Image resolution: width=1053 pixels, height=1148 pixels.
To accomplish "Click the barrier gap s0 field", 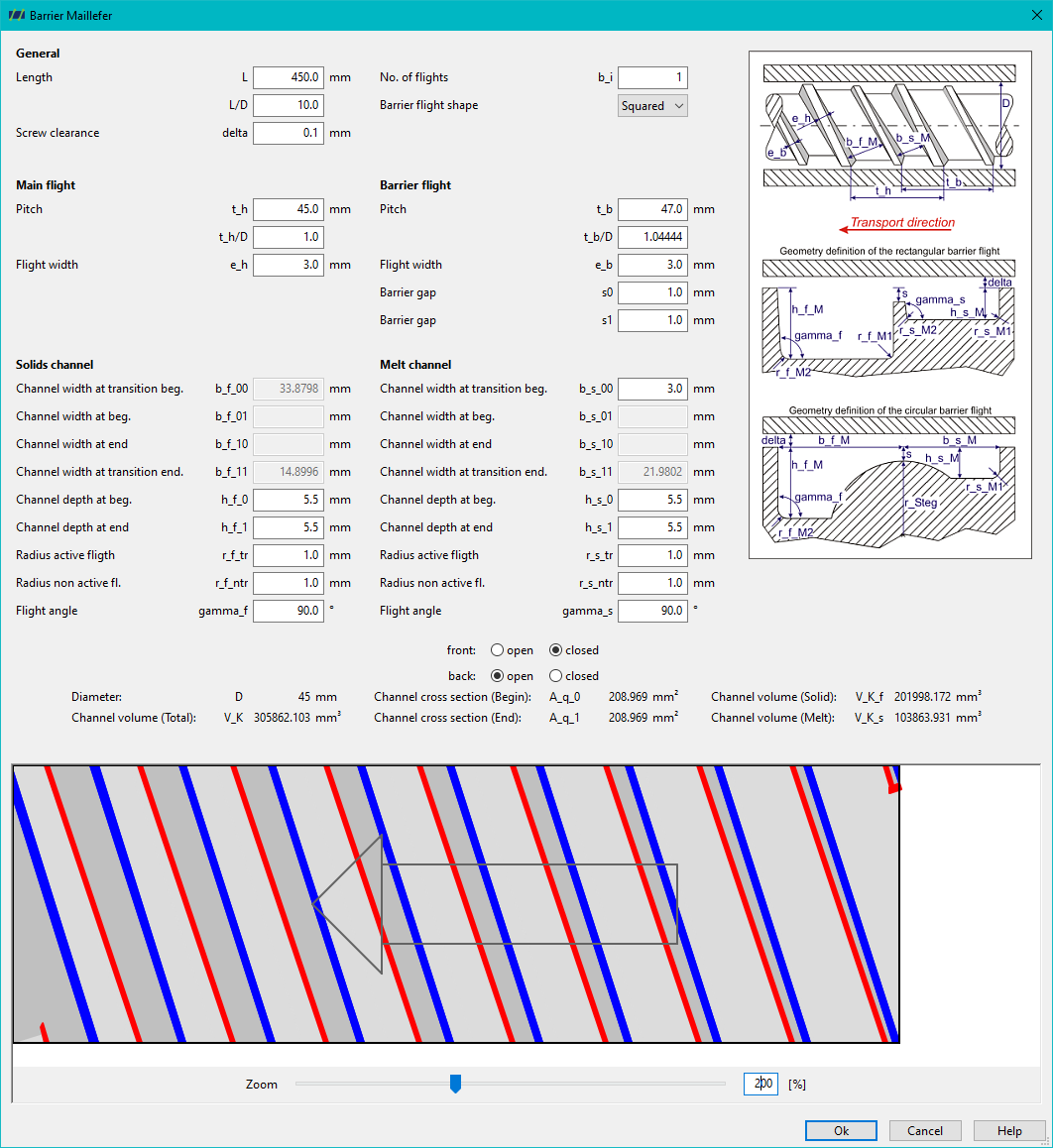I will point(652,292).
